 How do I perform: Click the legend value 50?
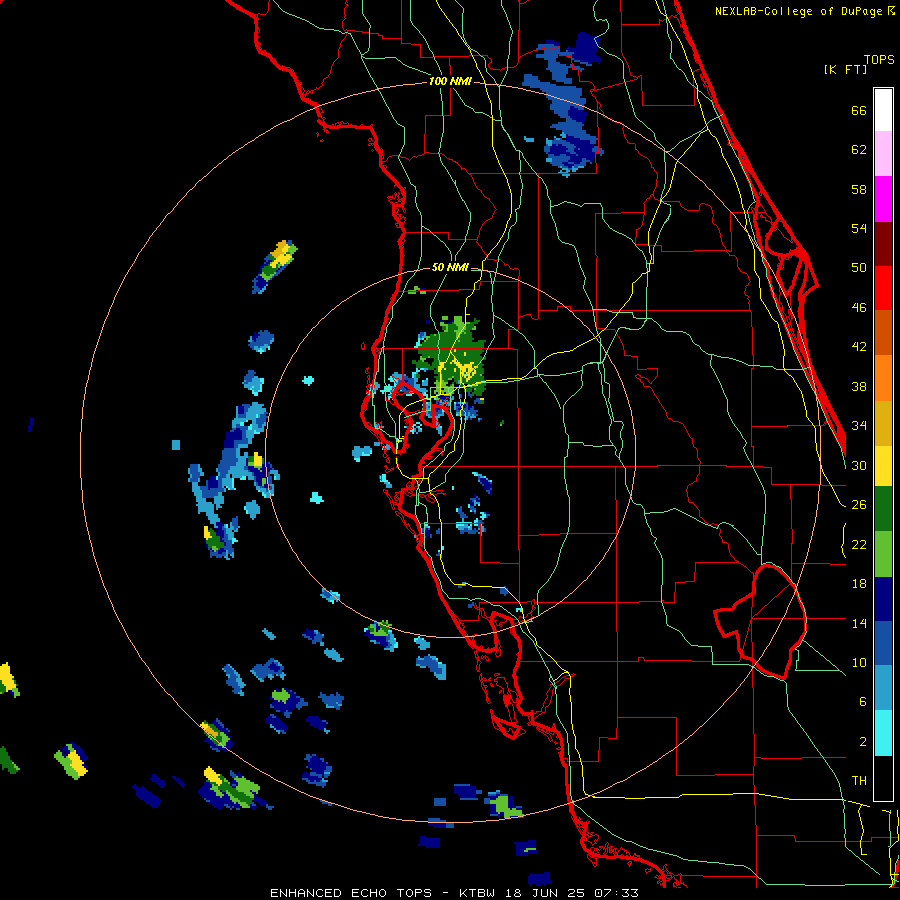[x=859, y=268]
